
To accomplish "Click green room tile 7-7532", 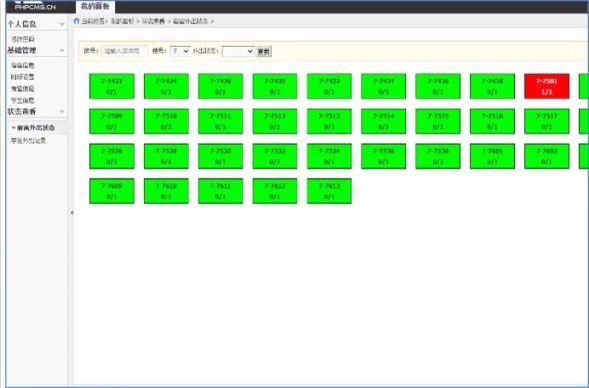I will (275, 156).
